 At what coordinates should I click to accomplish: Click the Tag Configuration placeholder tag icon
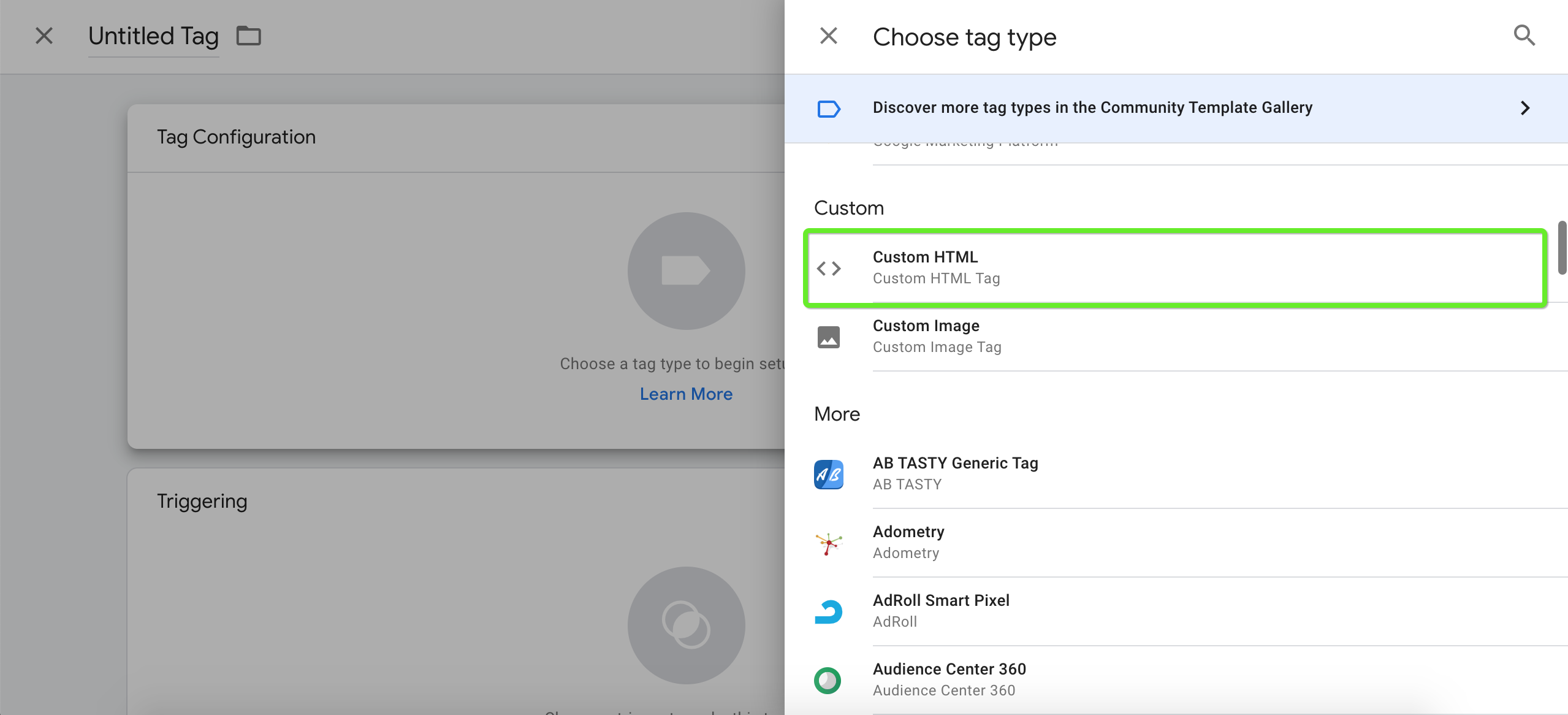click(x=687, y=271)
